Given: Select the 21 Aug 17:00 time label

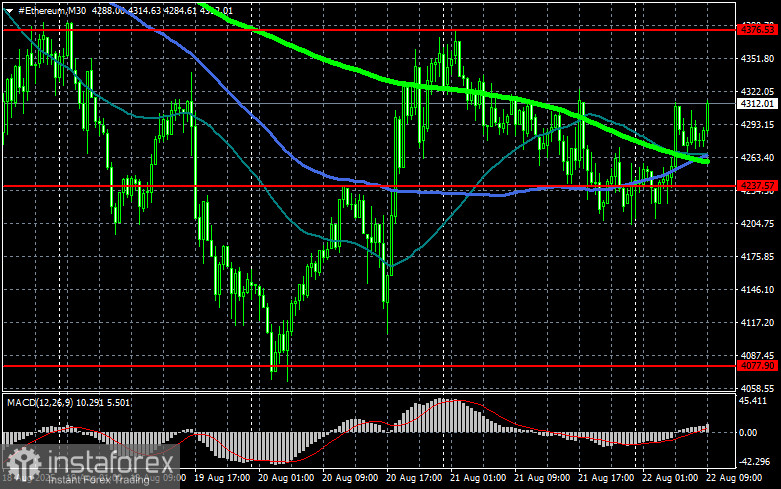Looking at the screenshot, I should (606, 478).
